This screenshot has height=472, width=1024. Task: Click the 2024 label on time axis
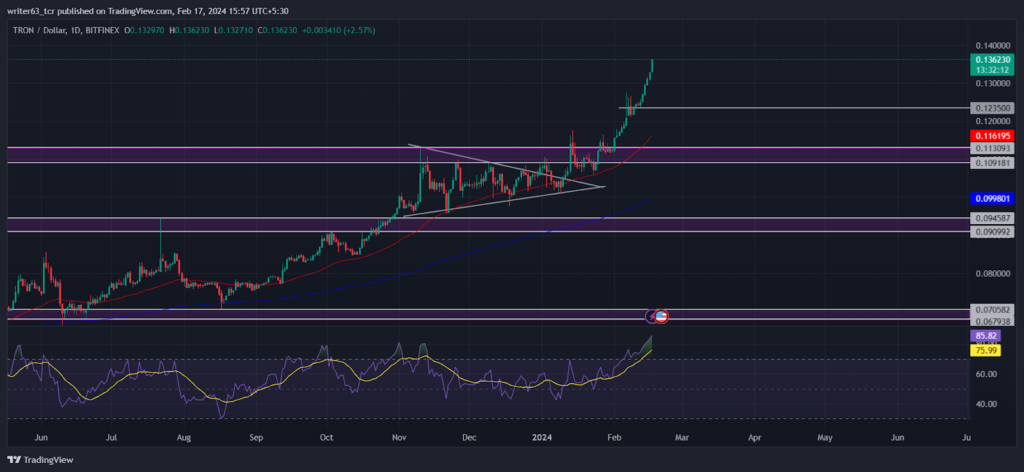(541, 437)
